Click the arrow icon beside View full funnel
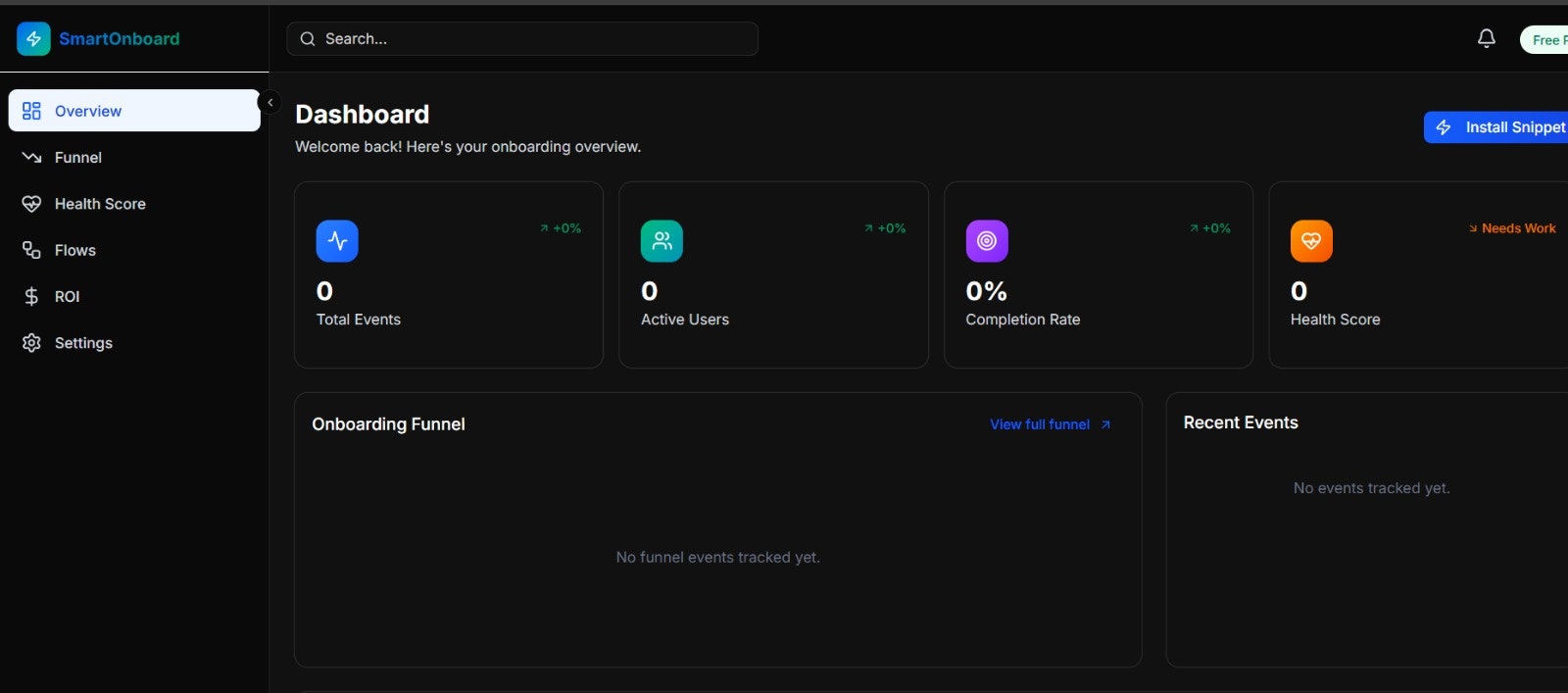 [x=1105, y=424]
